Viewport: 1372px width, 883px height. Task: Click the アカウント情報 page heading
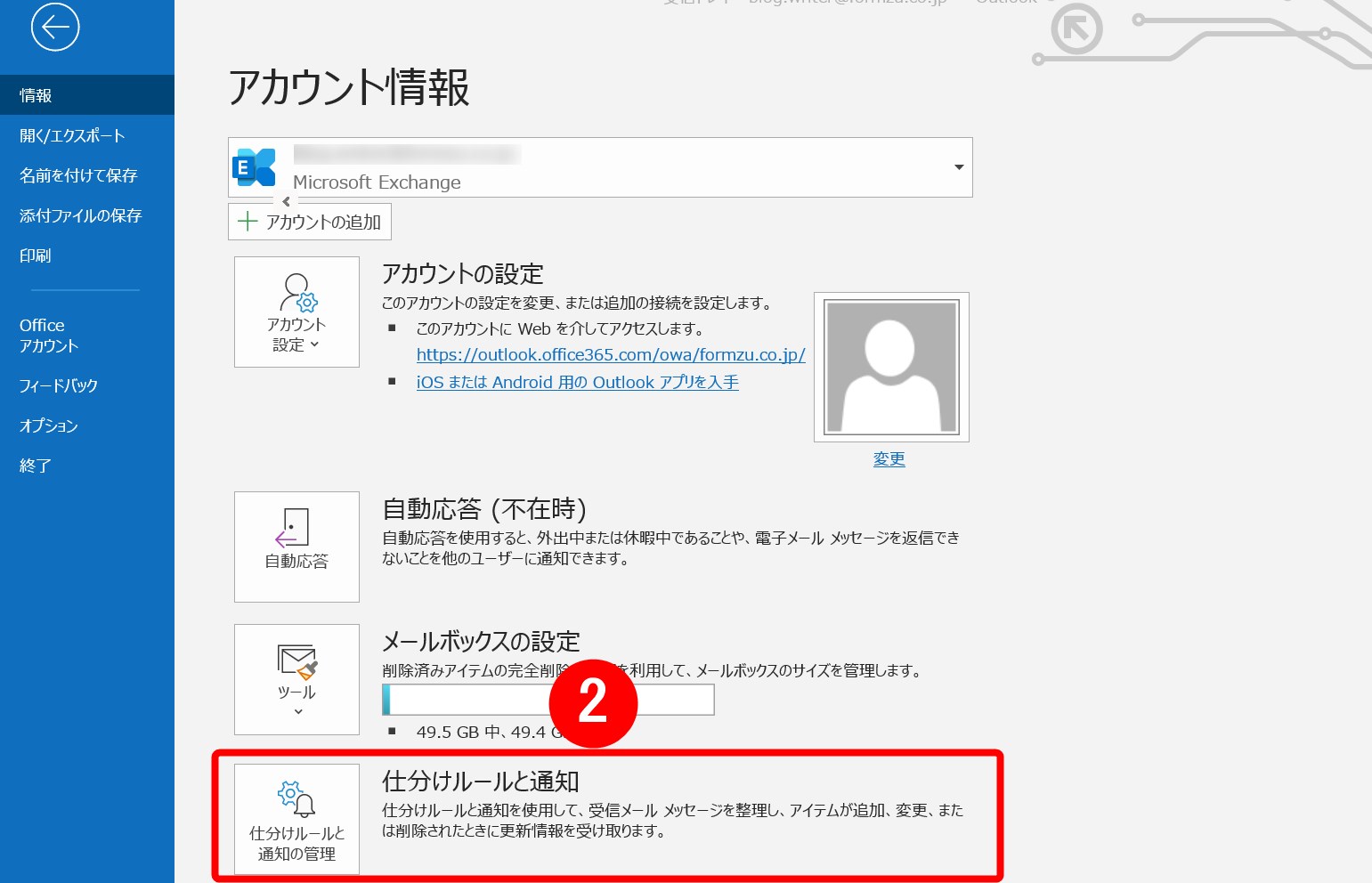click(348, 87)
